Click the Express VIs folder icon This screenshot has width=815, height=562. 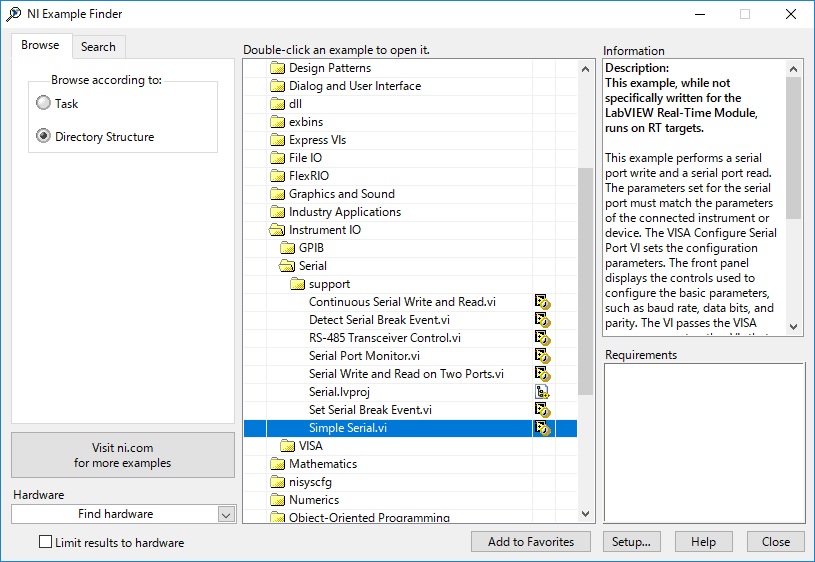[278, 140]
